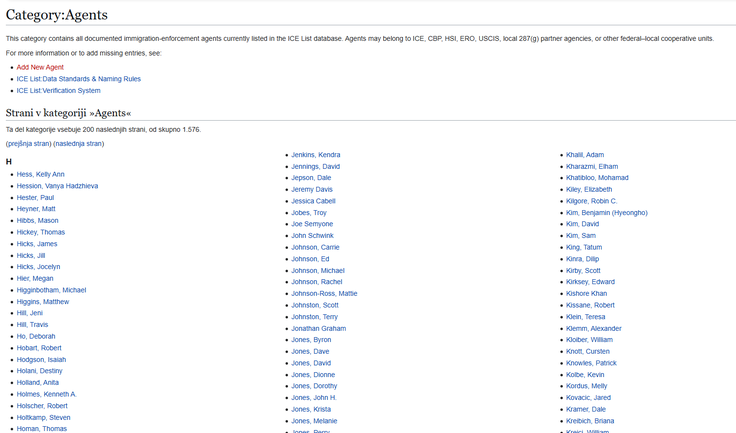This screenshot has width=736, height=433.
Task: Open Hess, Kelly Ann entry
Action: [x=40, y=174]
